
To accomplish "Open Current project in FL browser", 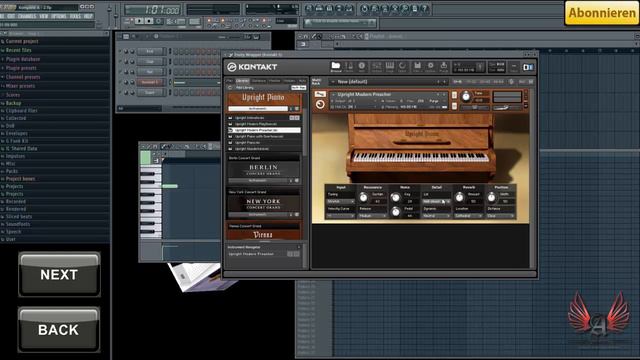I will tap(22, 41).
